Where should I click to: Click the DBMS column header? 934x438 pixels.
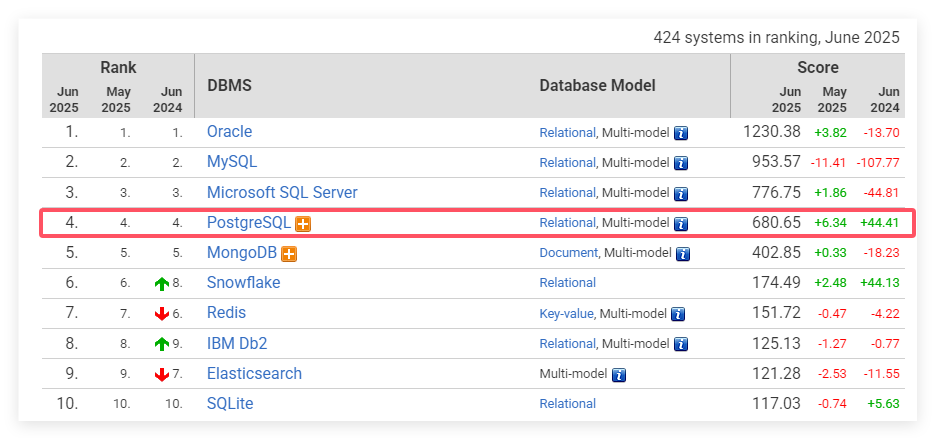pyautogui.click(x=229, y=85)
